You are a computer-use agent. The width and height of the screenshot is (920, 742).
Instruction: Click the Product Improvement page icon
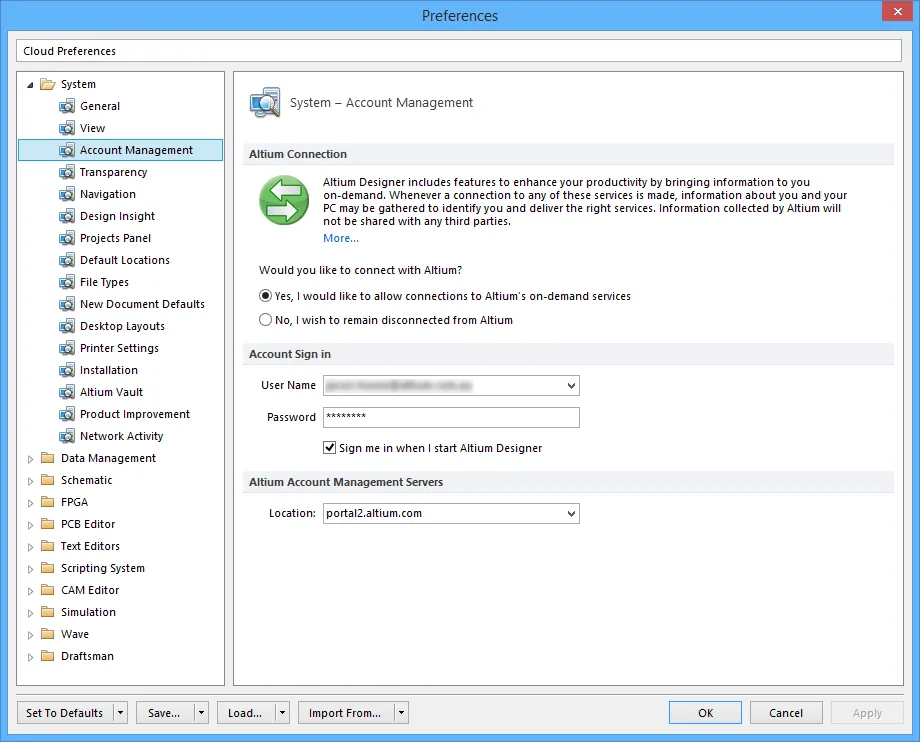coord(67,414)
